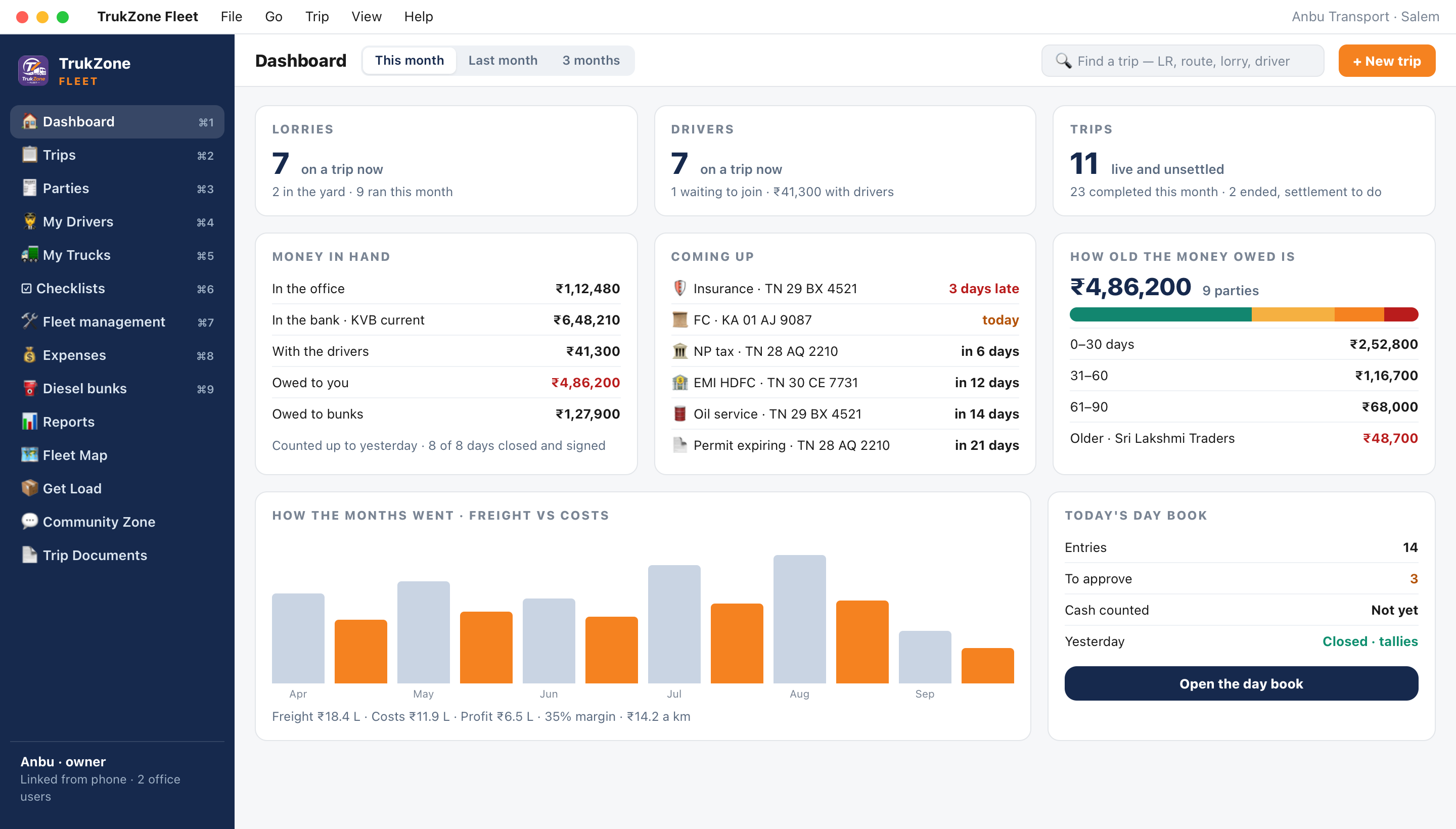Open the Help menu
Image resolution: width=1456 pixels, height=829 pixels.
[419, 17]
